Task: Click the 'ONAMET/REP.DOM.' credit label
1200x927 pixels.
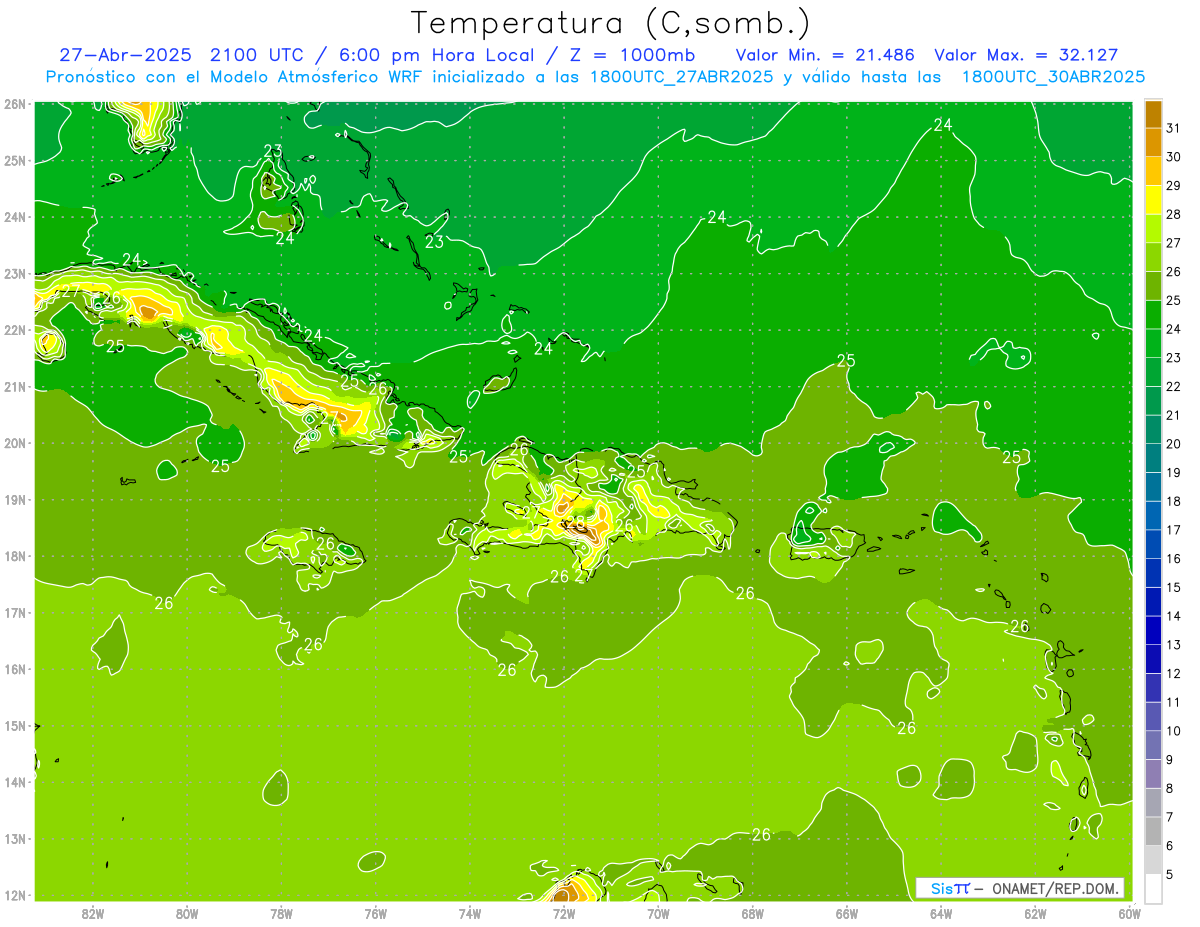Action: (x=1057, y=888)
